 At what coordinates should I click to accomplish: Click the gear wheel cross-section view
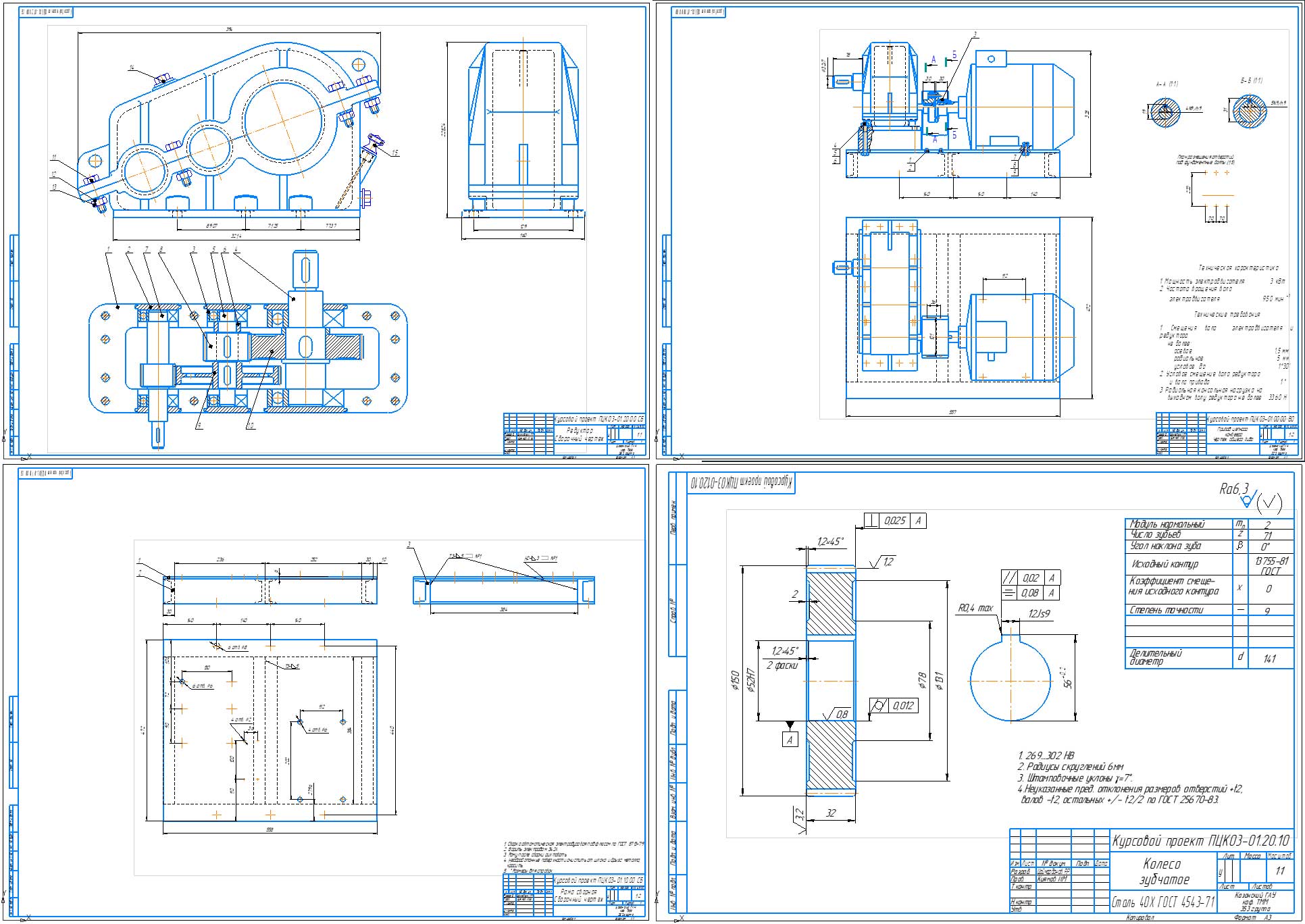point(831,681)
